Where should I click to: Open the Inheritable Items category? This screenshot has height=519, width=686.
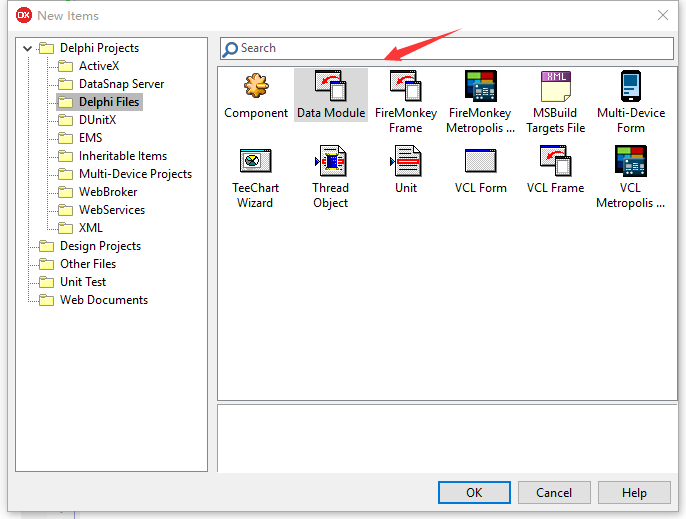click(x=123, y=156)
